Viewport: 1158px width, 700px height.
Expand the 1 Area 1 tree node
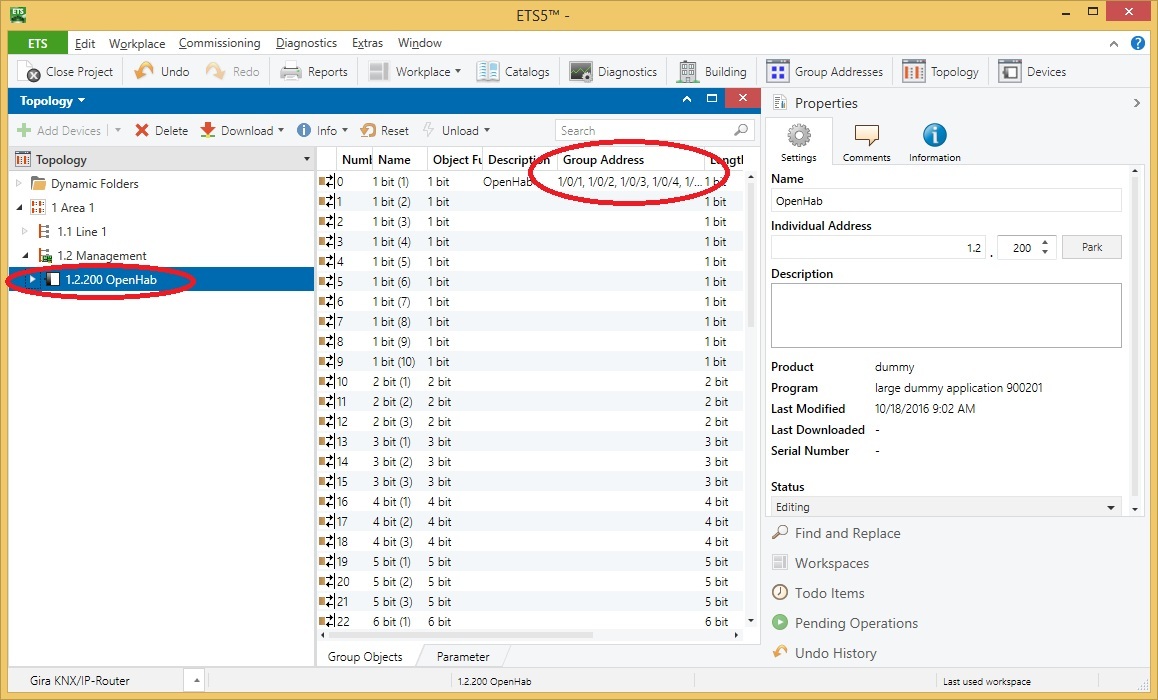(x=21, y=207)
